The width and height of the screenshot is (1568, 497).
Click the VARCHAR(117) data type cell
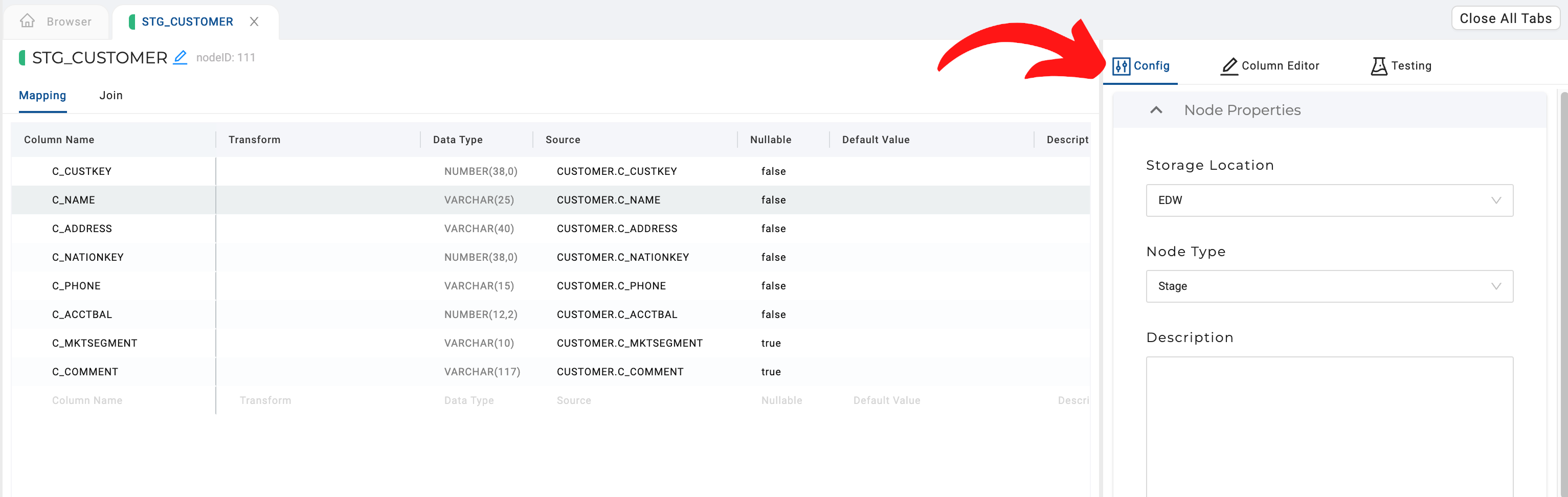point(482,372)
